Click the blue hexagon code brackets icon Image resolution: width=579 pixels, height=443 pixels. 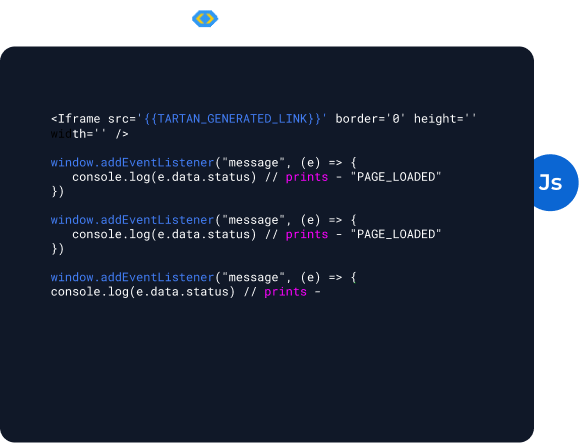tap(205, 18)
